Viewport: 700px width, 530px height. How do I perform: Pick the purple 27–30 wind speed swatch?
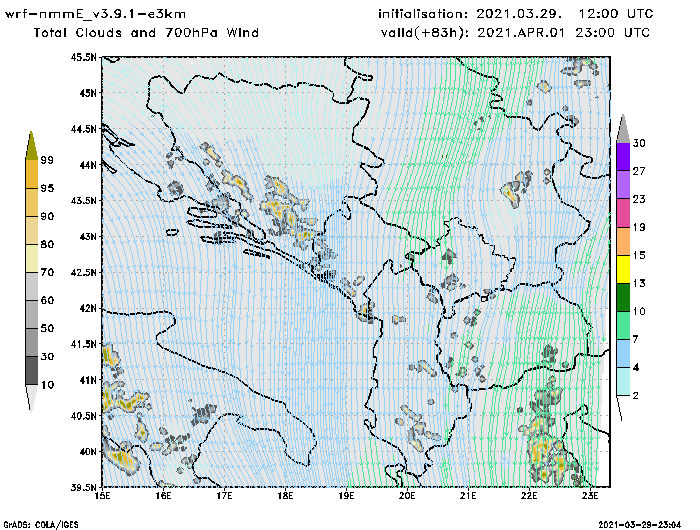pyautogui.click(x=623, y=157)
